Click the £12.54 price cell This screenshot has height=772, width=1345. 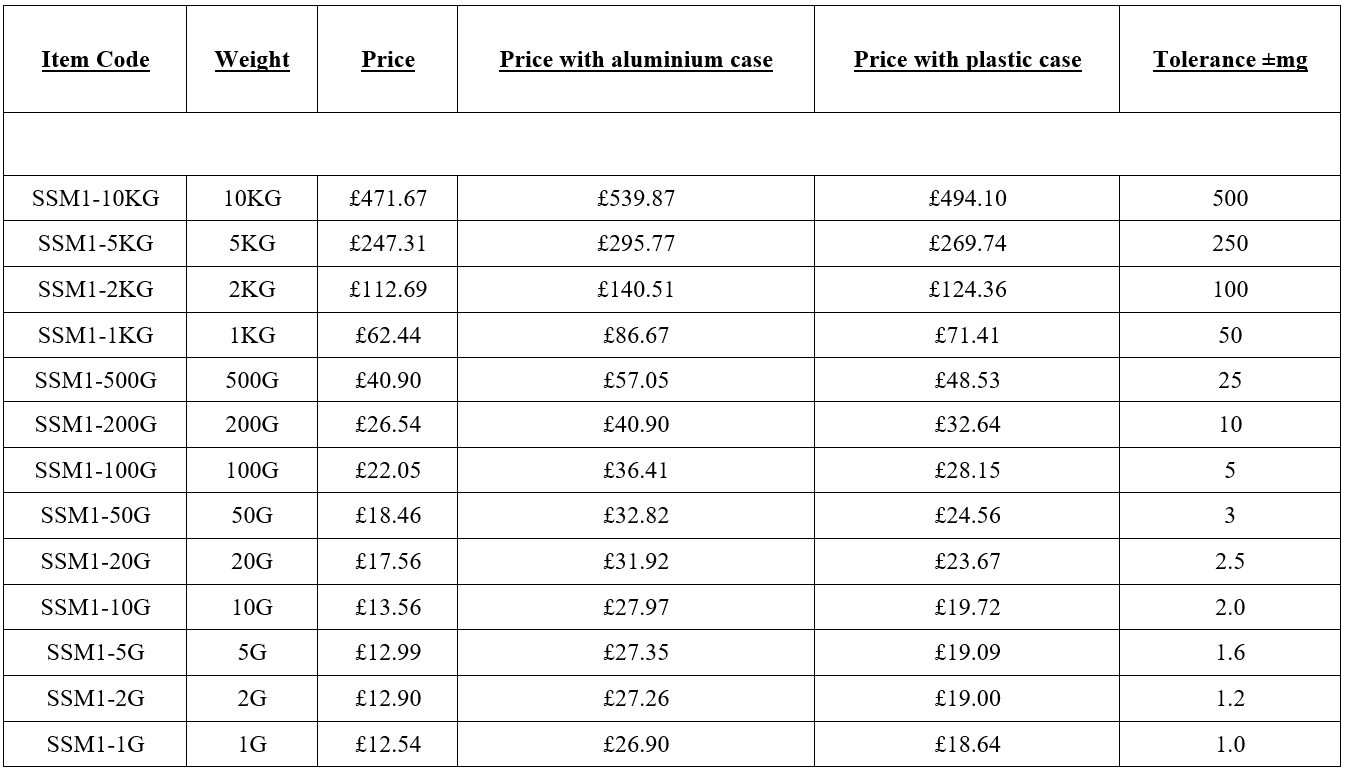pyautogui.click(x=388, y=744)
